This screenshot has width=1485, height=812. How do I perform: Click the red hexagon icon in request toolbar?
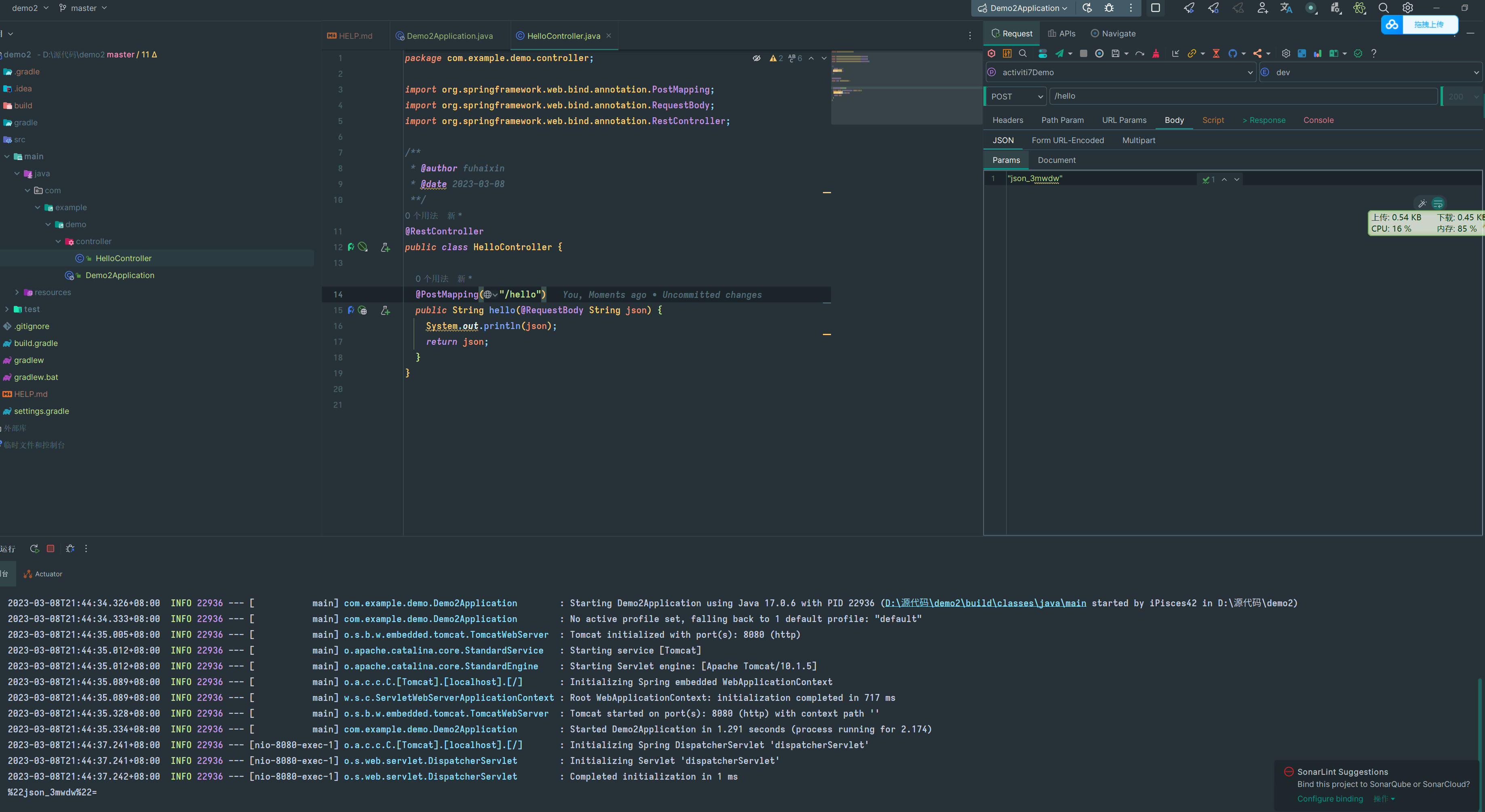[x=991, y=54]
